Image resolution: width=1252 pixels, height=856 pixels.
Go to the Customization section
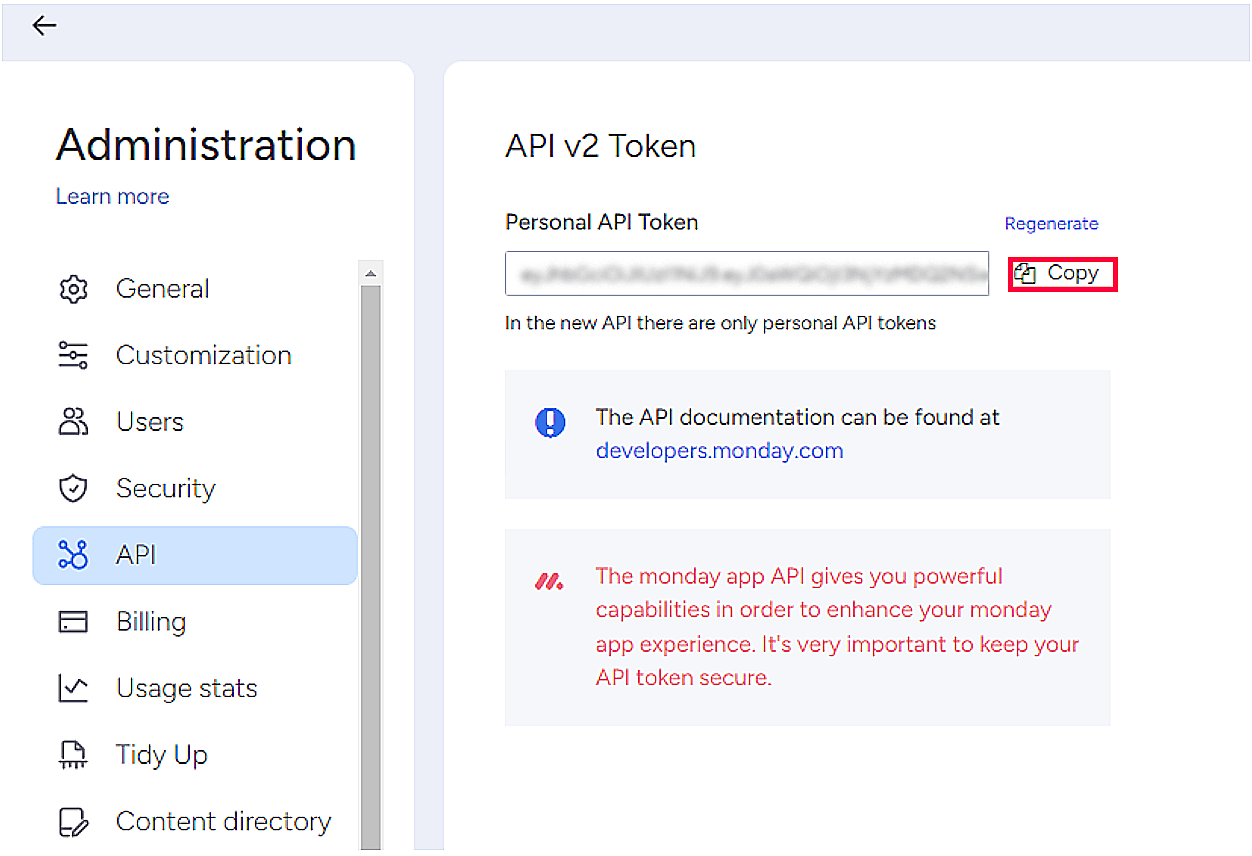tap(203, 355)
